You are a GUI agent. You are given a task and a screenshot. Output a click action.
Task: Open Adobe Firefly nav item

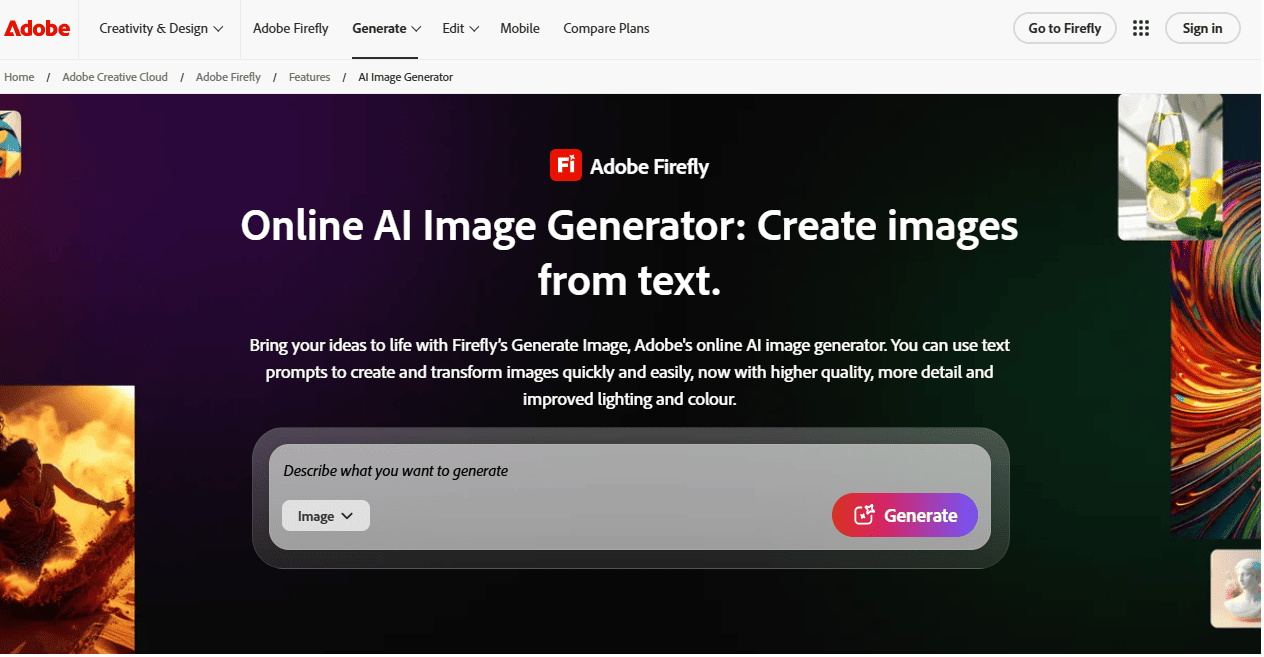(x=291, y=28)
